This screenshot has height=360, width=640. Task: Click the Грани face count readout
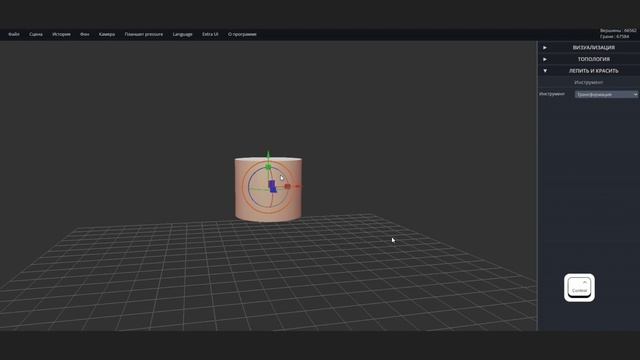(614, 37)
